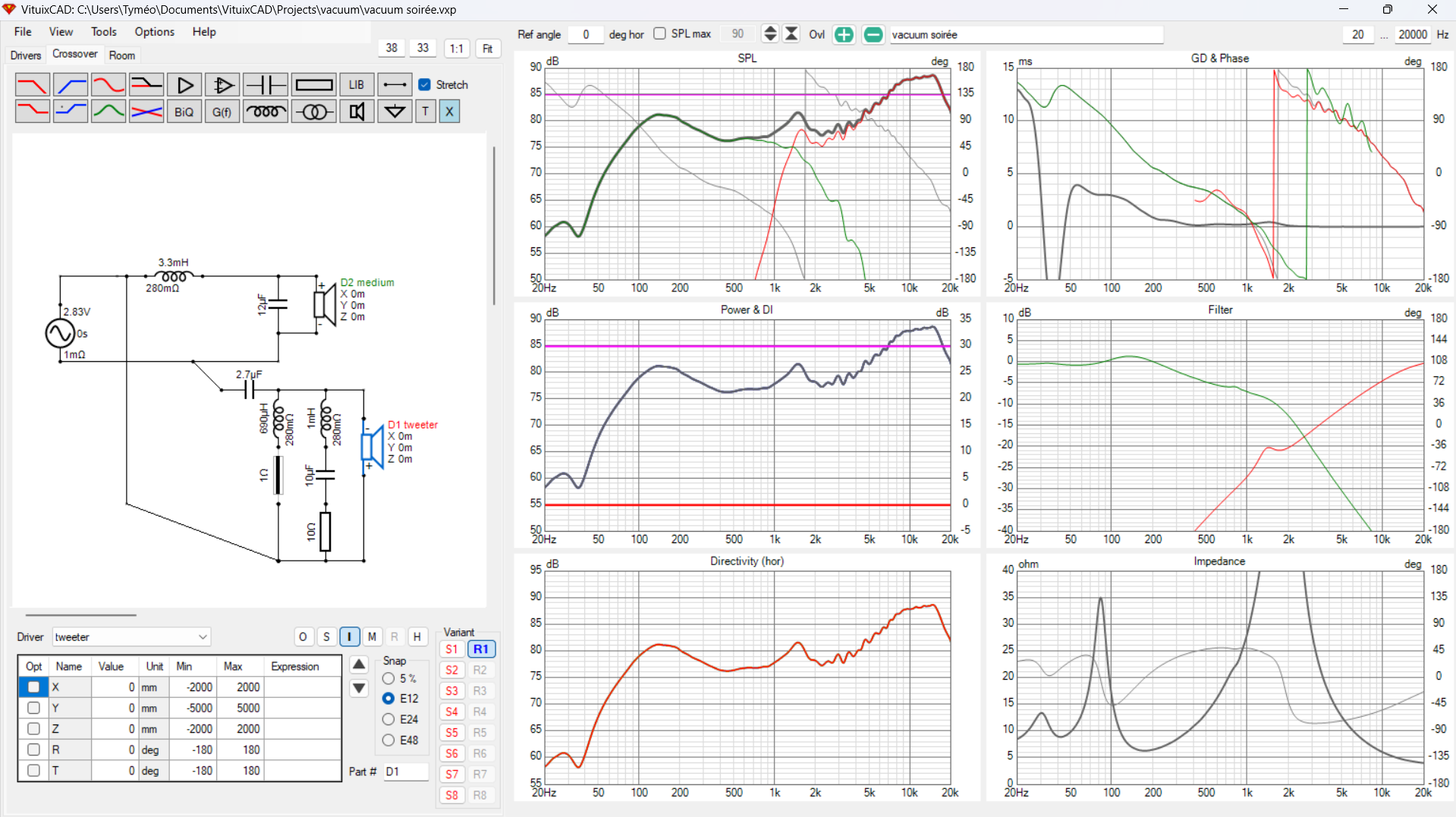
Task: Add a resistor component
Action: point(313,85)
